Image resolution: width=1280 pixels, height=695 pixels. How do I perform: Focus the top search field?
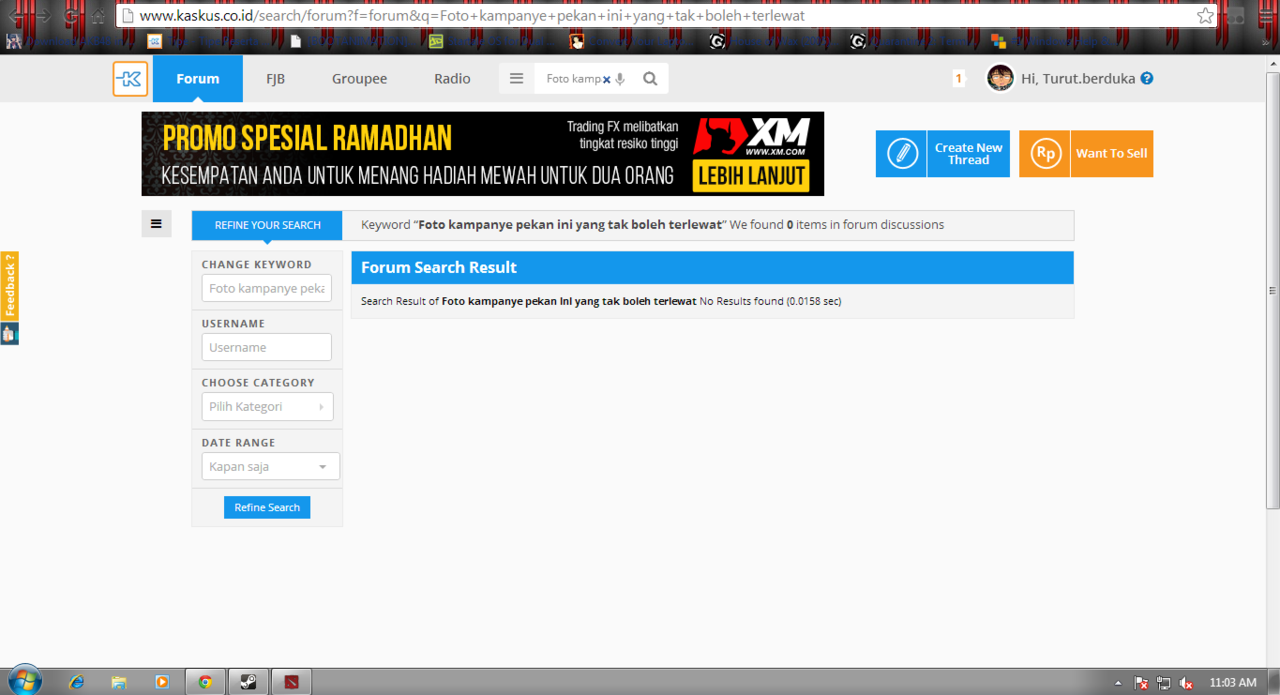(573, 79)
